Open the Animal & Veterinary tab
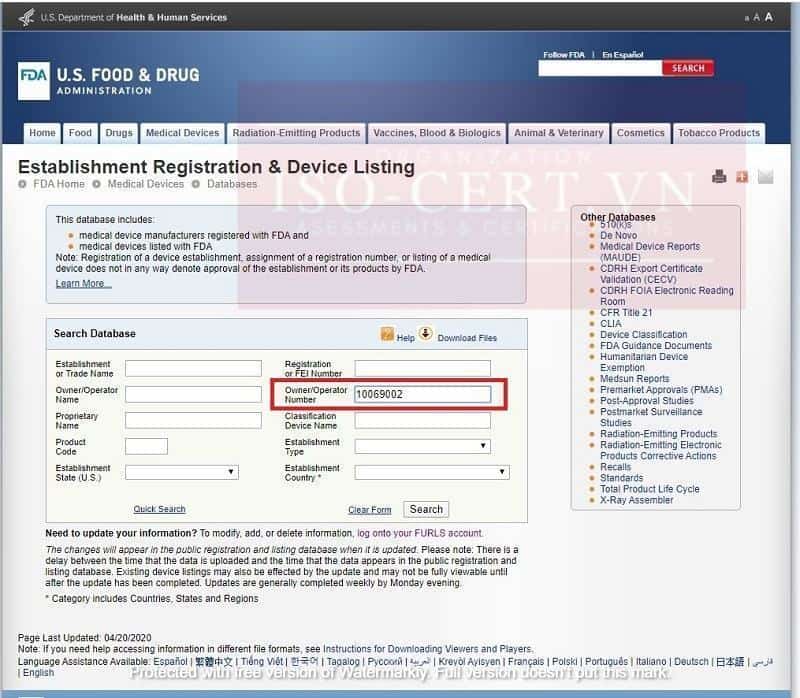This screenshot has height=698, width=800. (x=559, y=133)
